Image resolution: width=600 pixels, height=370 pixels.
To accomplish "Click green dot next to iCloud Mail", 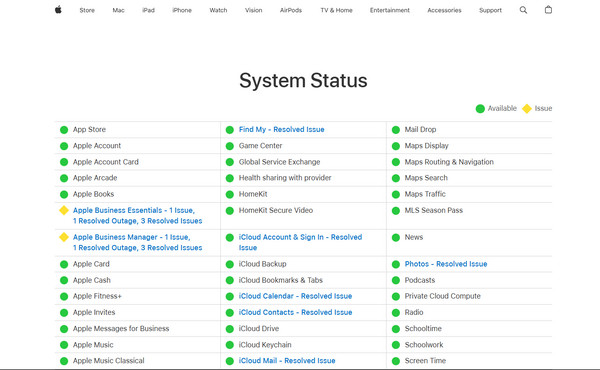I will (230, 361).
